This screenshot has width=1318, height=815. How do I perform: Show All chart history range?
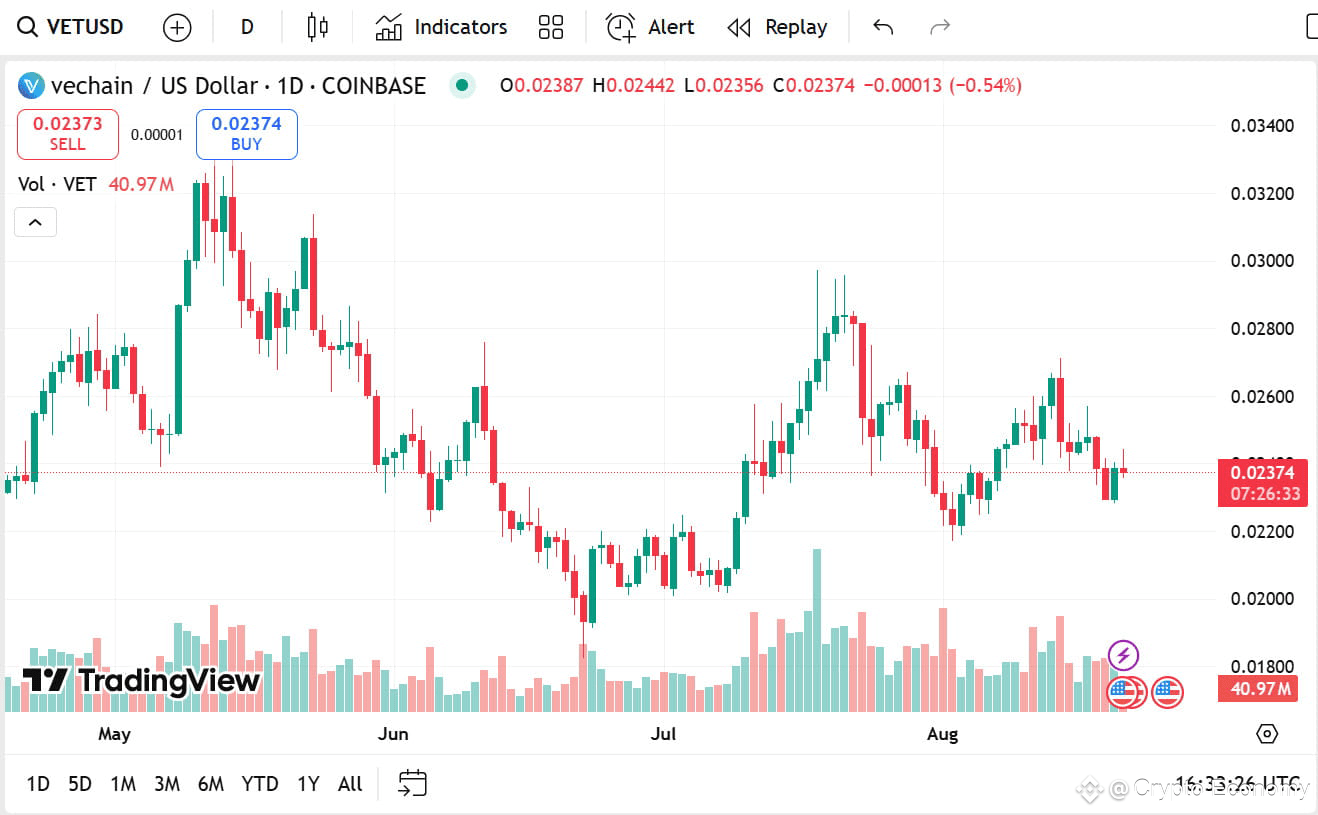[x=350, y=784]
